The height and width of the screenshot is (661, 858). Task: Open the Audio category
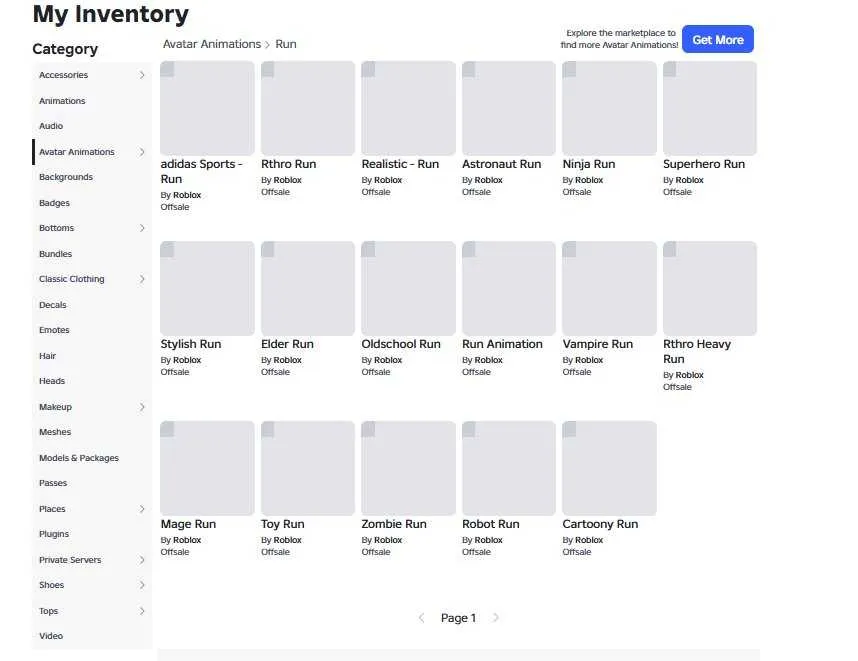(x=51, y=126)
